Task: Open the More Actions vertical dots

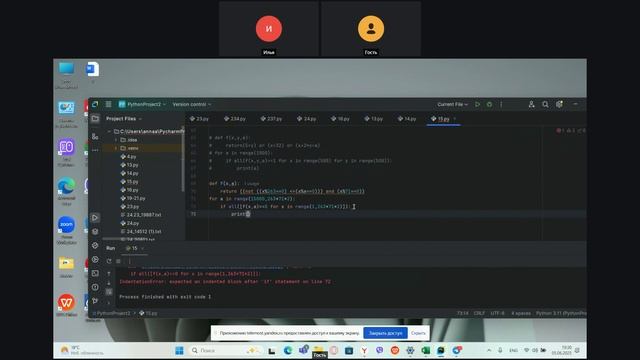Action: tap(501, 104)
